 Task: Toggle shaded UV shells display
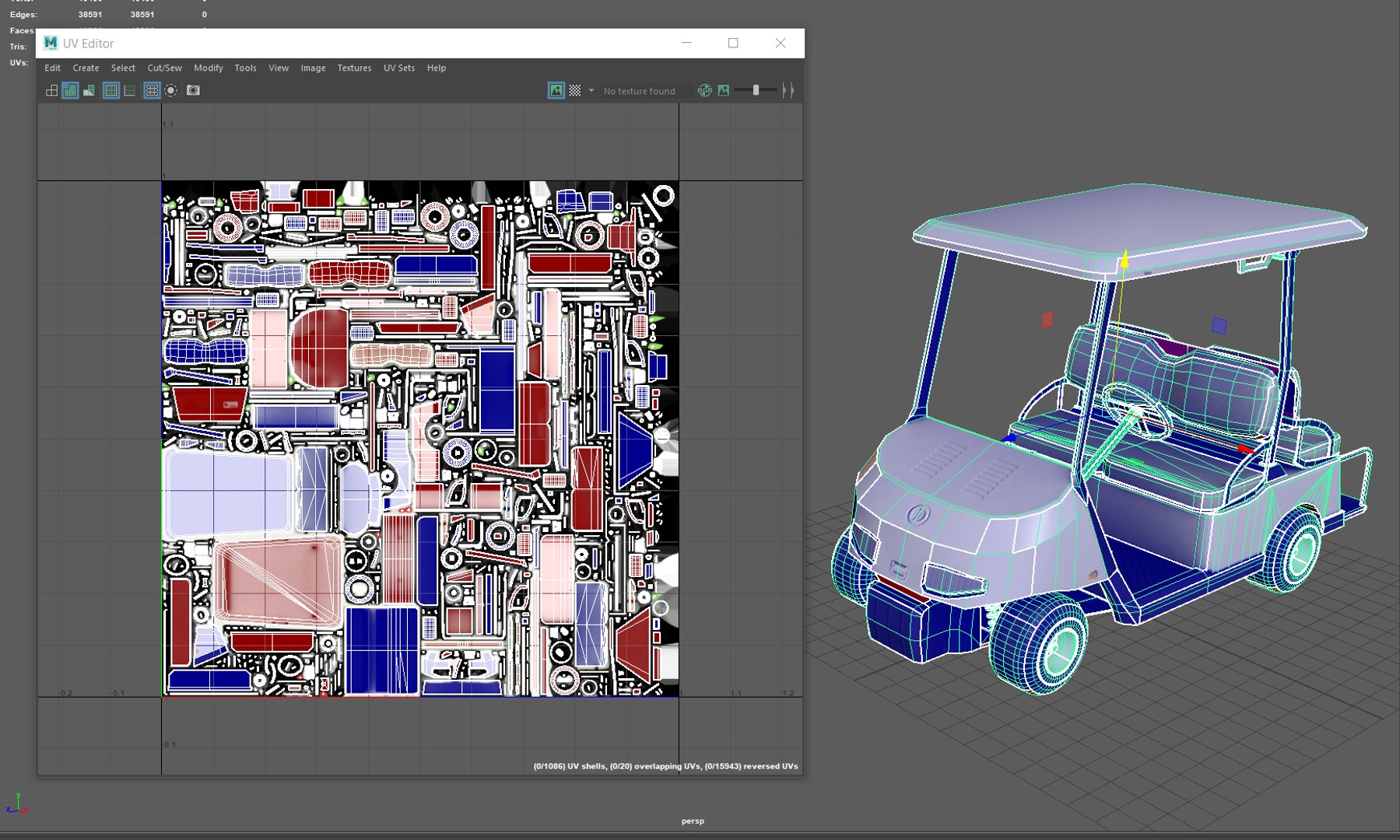point(70,90)
